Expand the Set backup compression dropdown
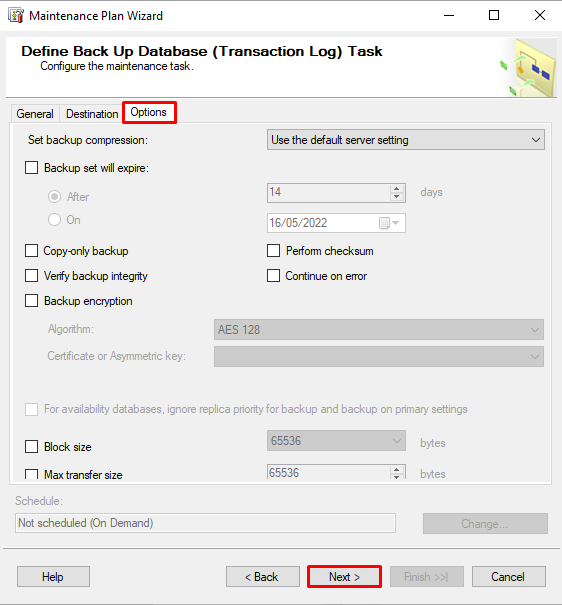The image size is (562, 605). coord(405,140)
